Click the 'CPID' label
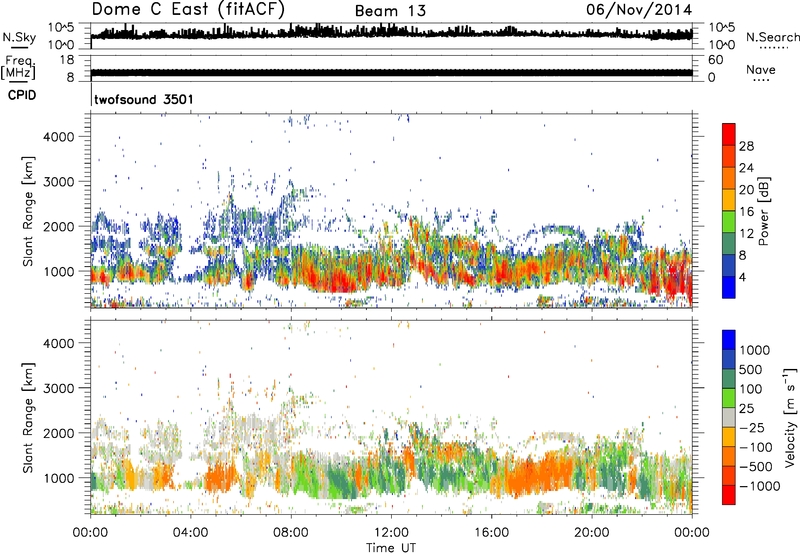Image resolution: width=800 pixels, height=554 pixels. coord(22,95)
